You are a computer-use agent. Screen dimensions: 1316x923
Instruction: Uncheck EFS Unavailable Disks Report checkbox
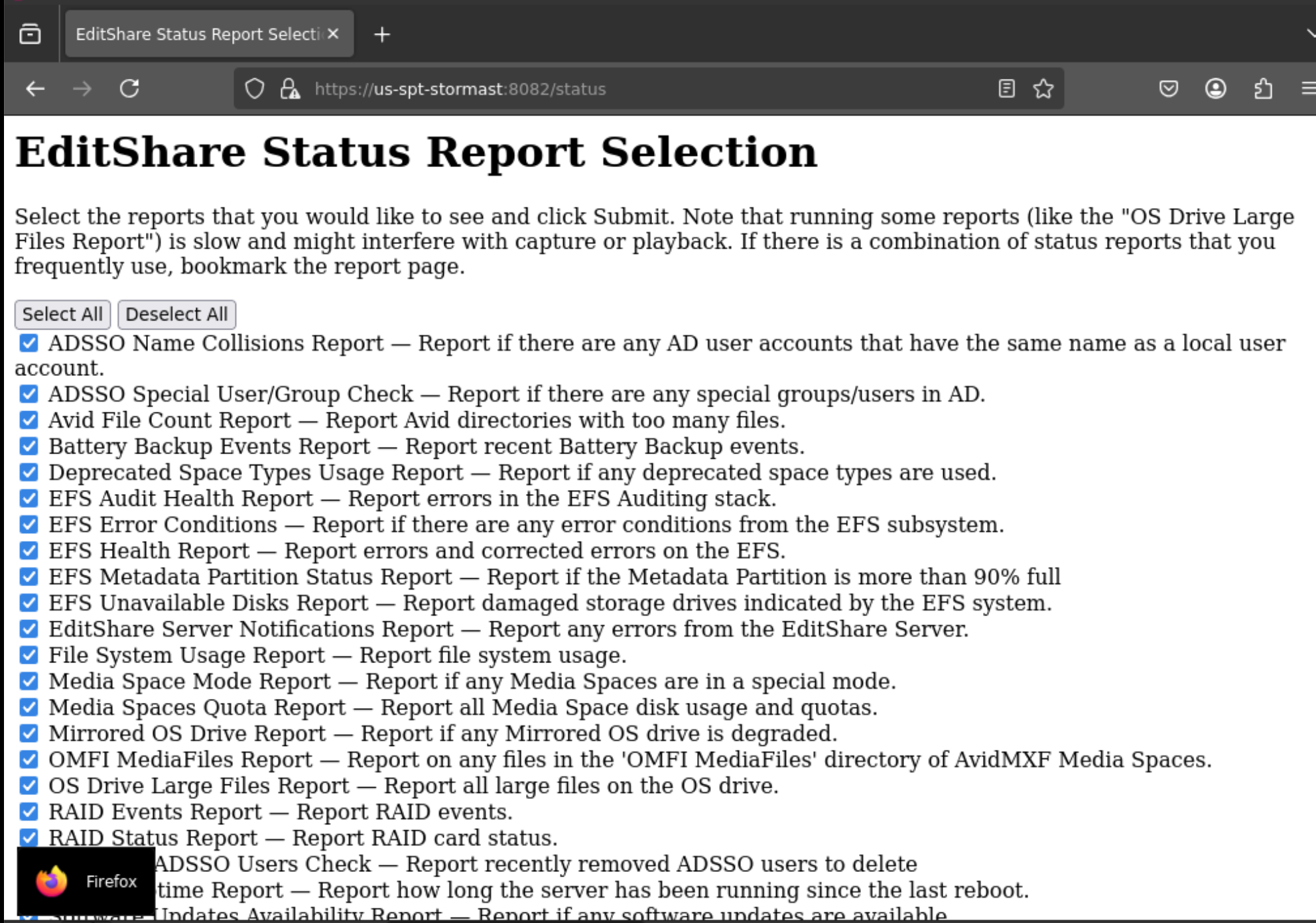click(29, 603)
